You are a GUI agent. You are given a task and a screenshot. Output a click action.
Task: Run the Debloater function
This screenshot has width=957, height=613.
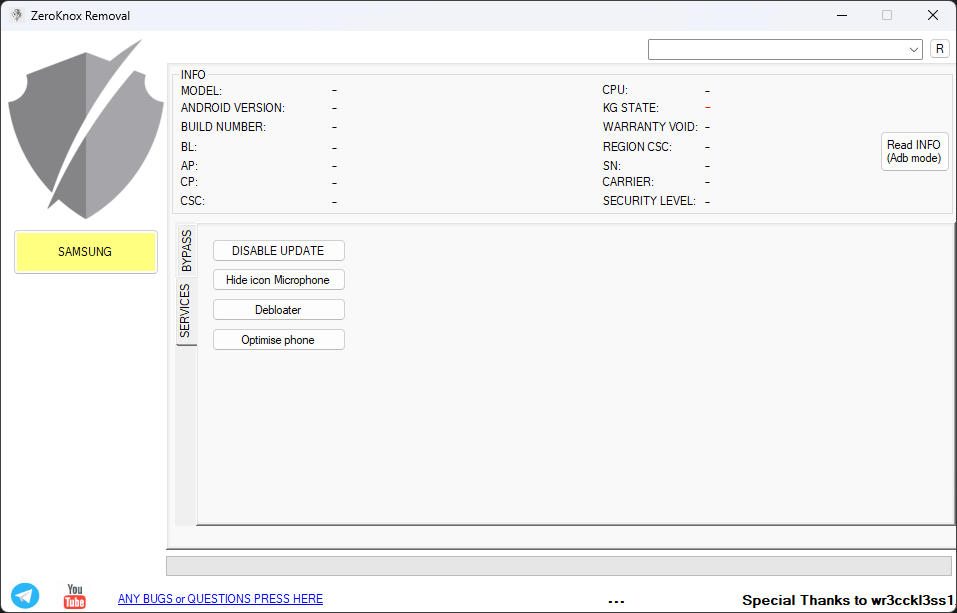pyautogui.click(x=278, y=309)
